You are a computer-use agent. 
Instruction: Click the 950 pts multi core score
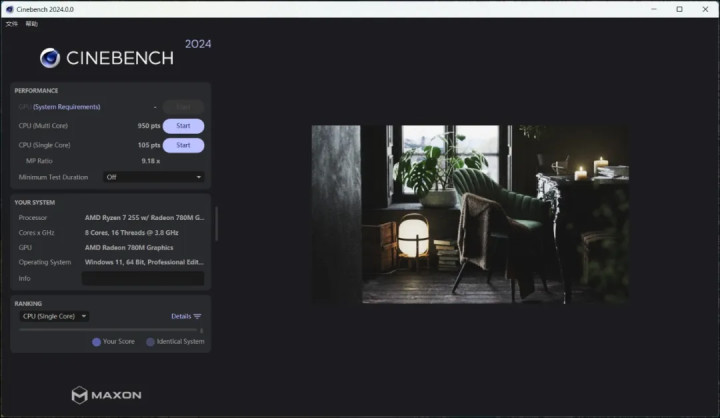tap(149, 125)
